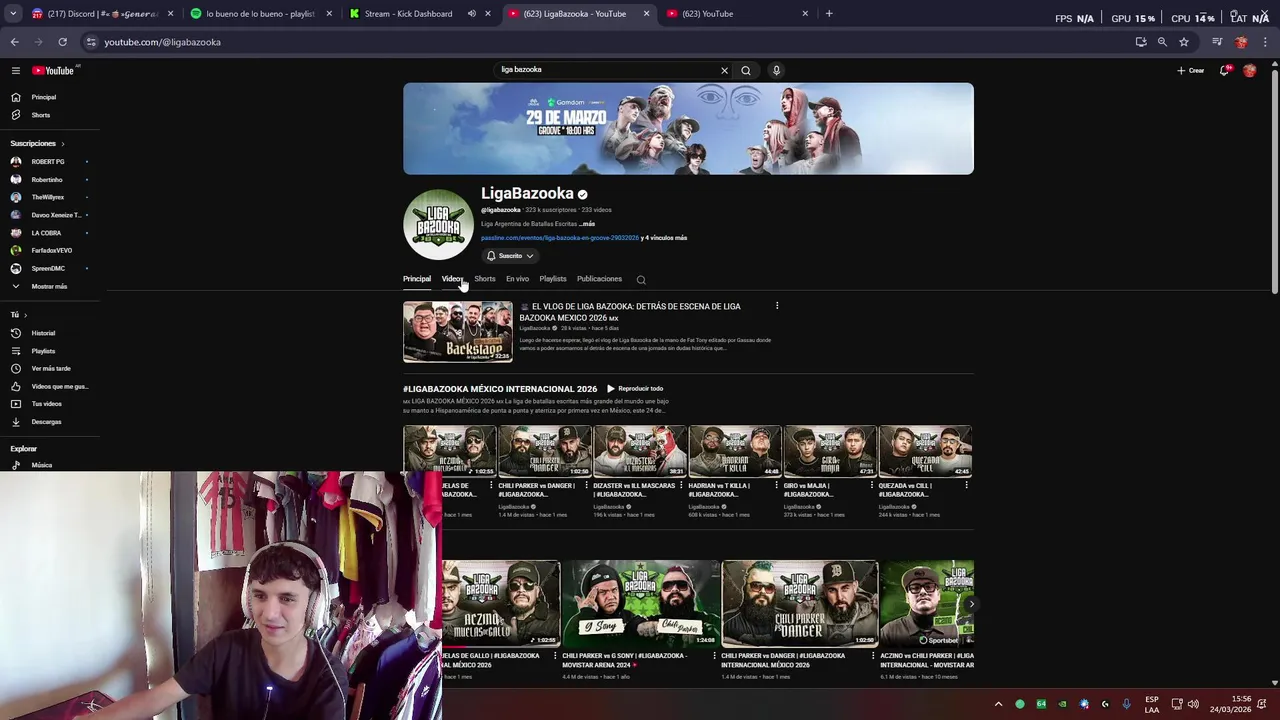Screen dimensions: 1280x720
Task: Clear the search box with X
Action: 724,70
